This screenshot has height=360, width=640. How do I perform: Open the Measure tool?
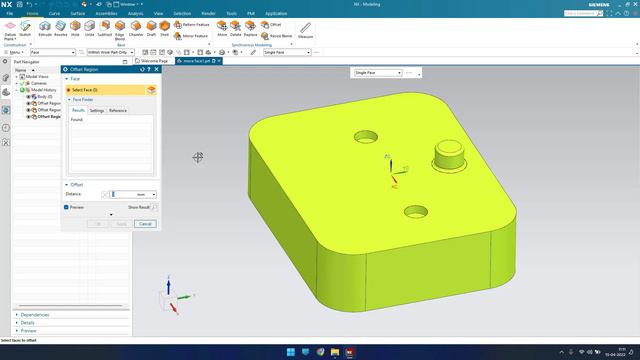point(305,30)
